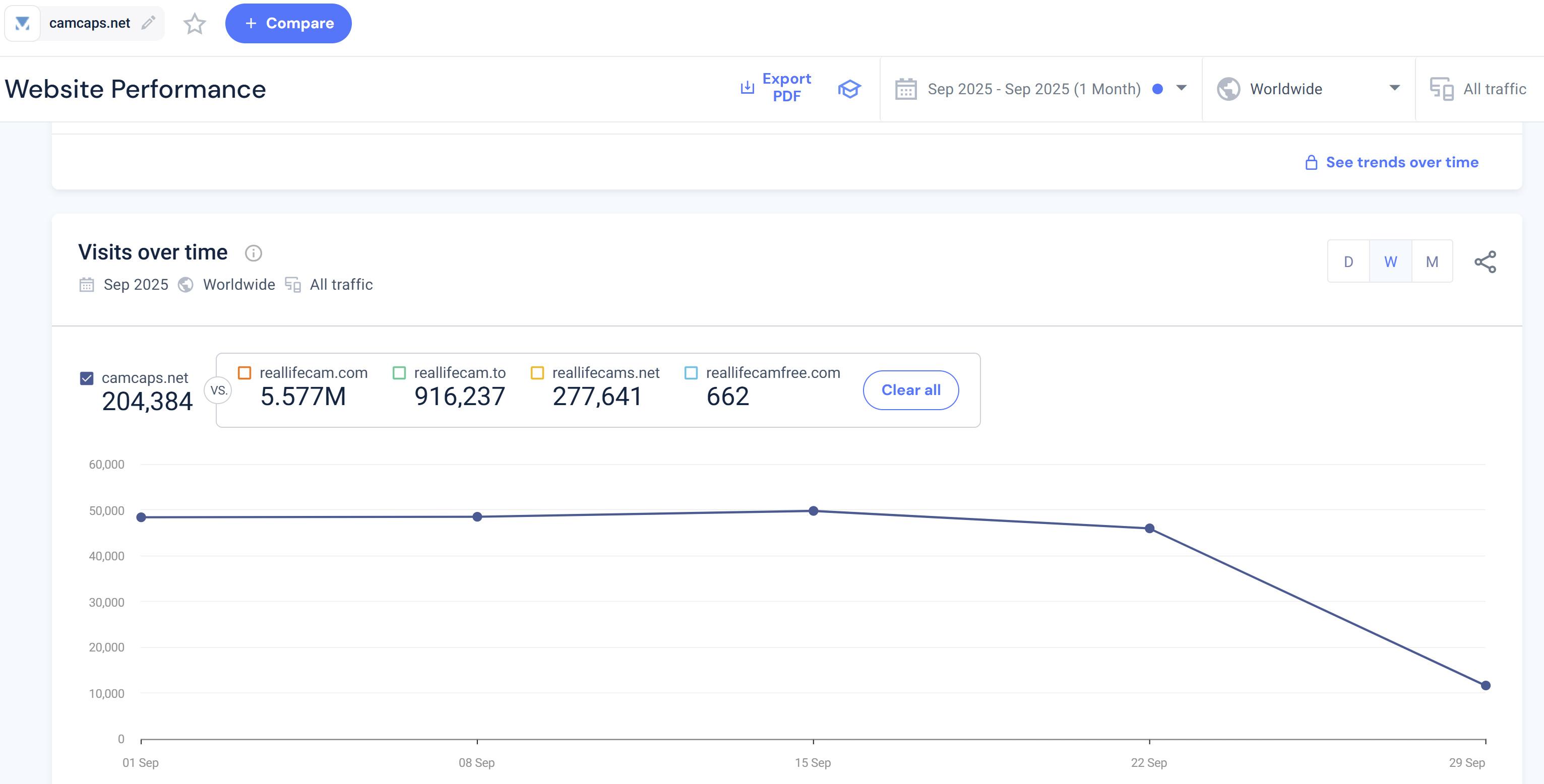Click the info icon next to Visits over time
The height and width of the screenshot is (784, 1544).
[254, 253]
